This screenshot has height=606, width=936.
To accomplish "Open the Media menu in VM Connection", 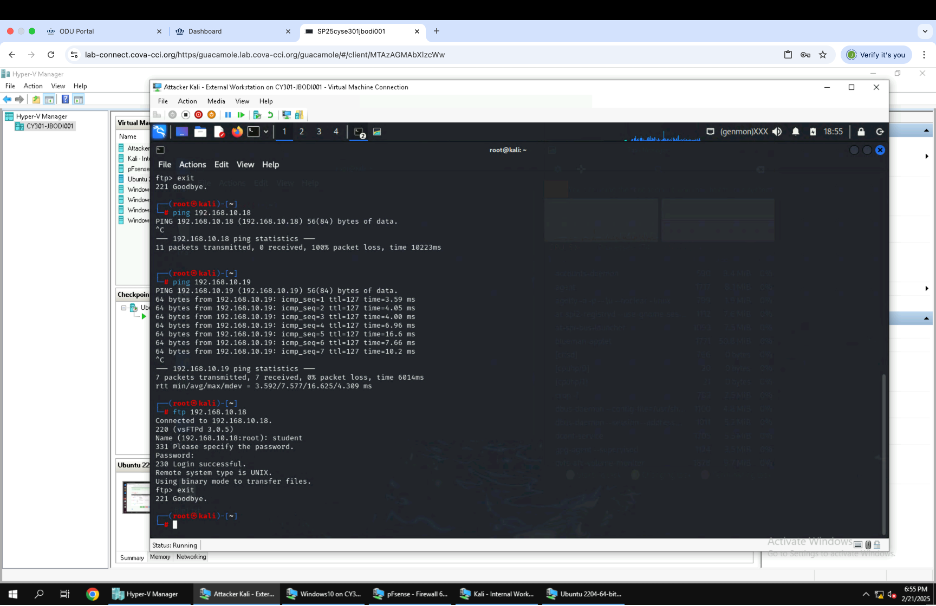I will (216, 101).
